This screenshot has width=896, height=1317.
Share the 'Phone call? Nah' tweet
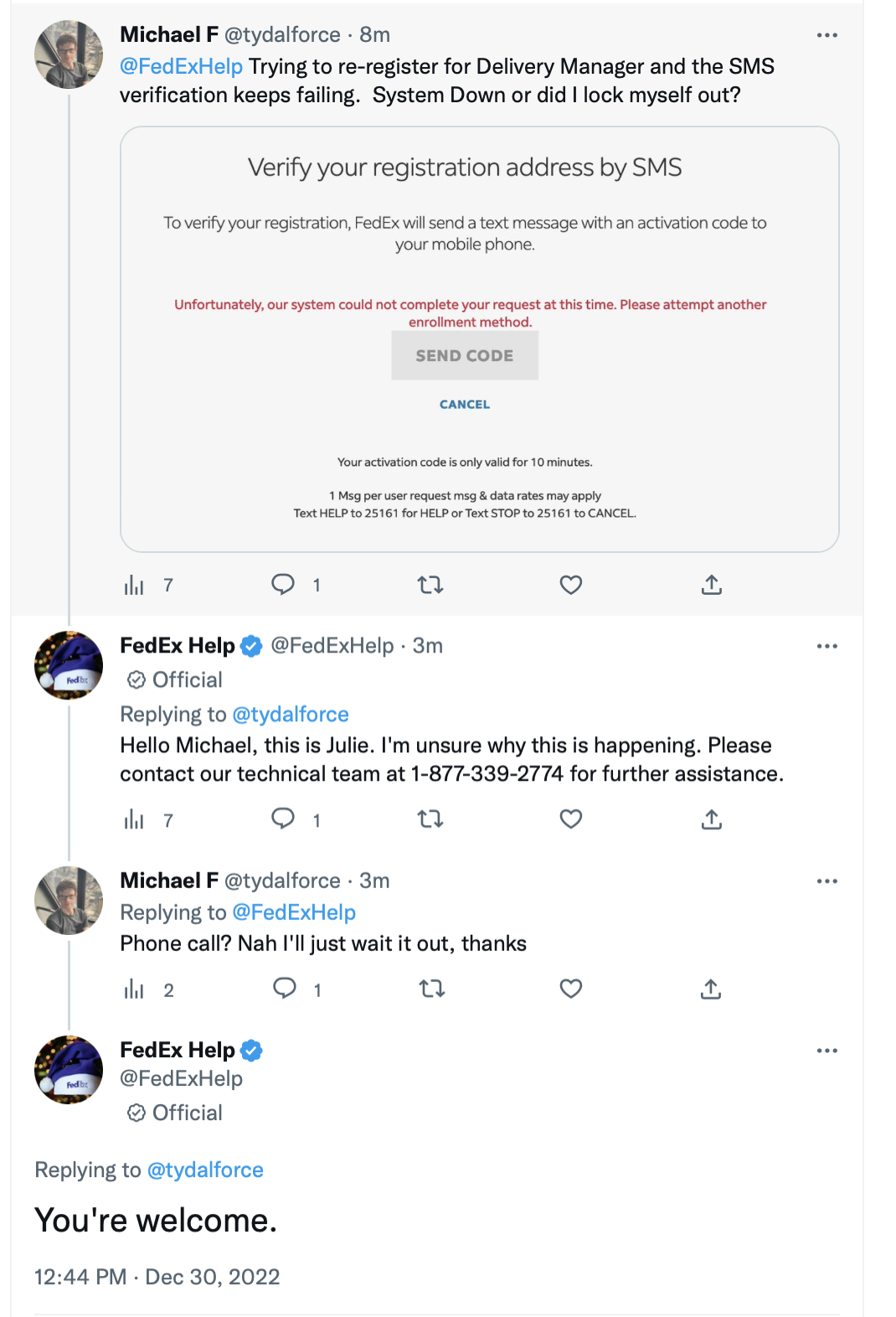711,989
